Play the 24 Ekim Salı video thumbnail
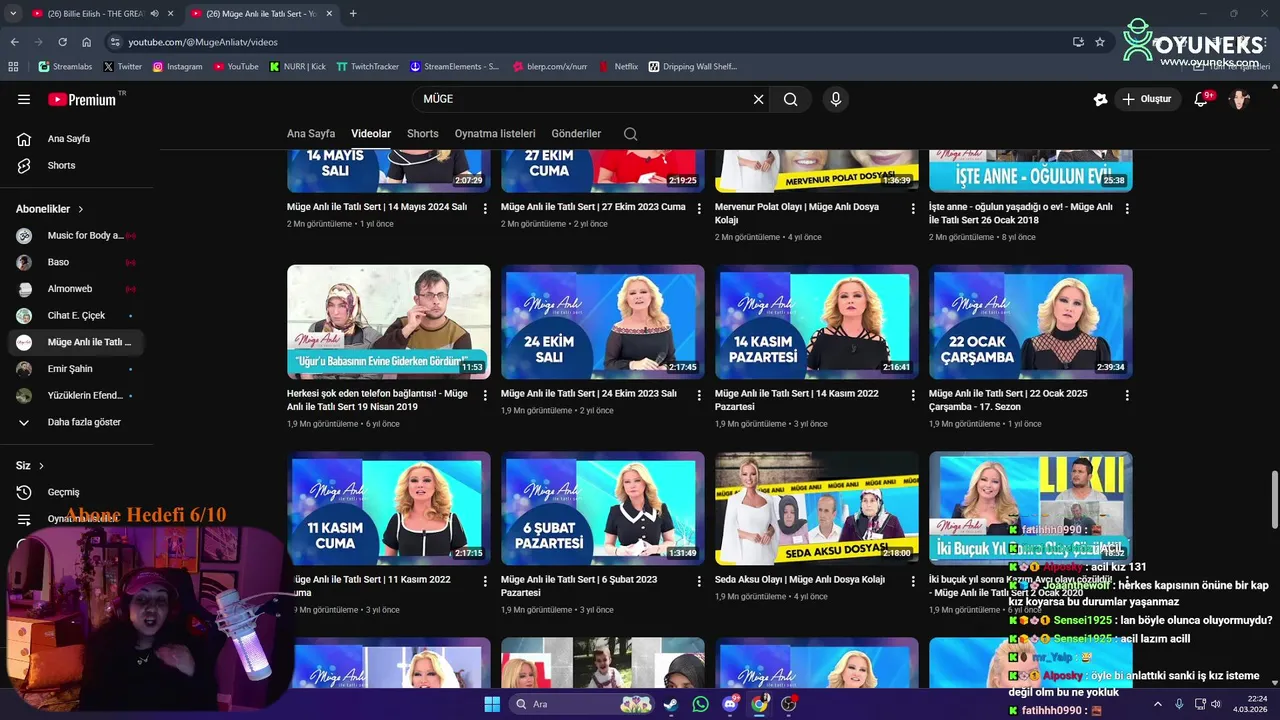1280x720 pixels. tap(603, 322)
